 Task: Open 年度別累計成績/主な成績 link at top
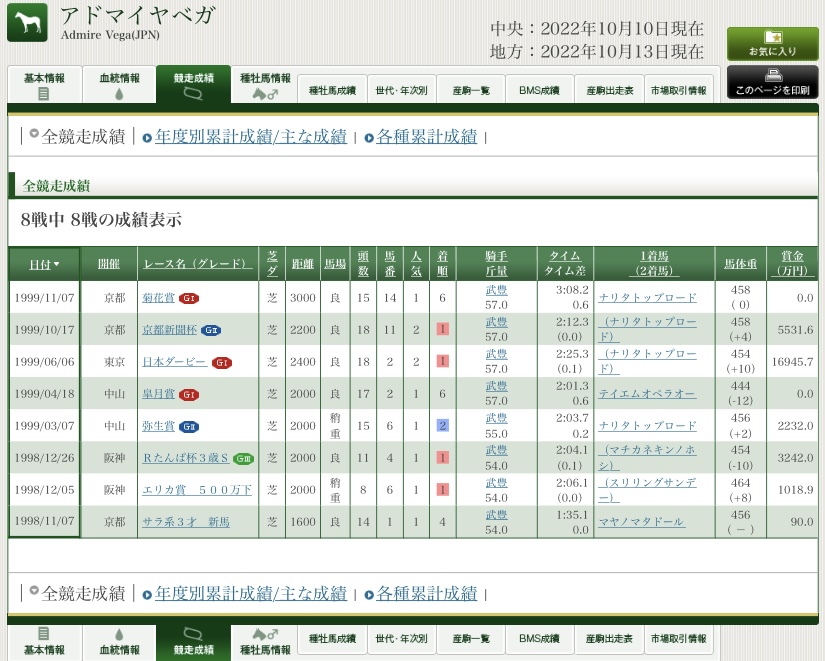(250, 137)
